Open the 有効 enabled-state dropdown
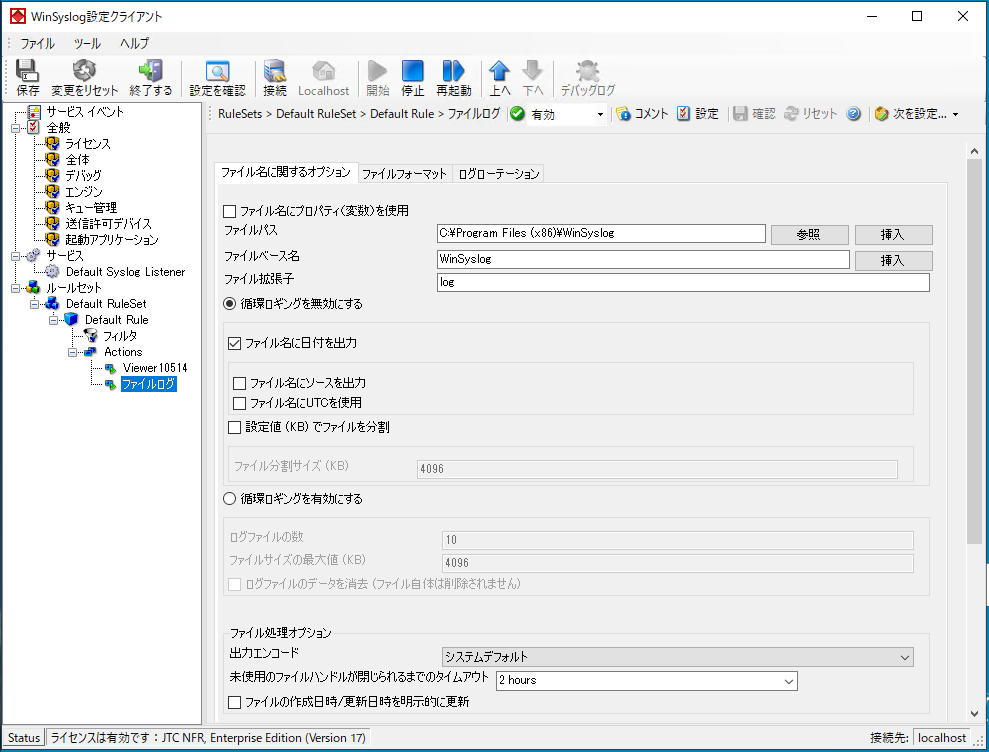 click(x=600, y=114)
